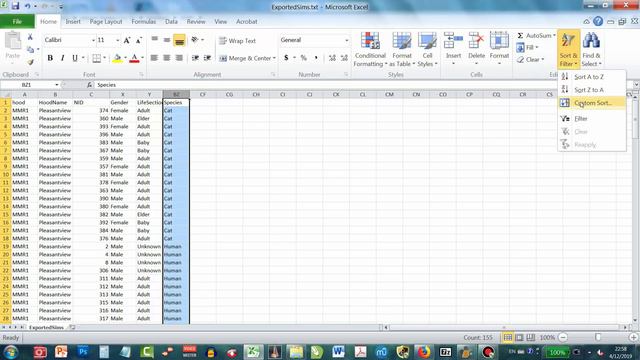The image size is (640, 360).
Task: Switch to the Review tab
Action: click(196, 22)
